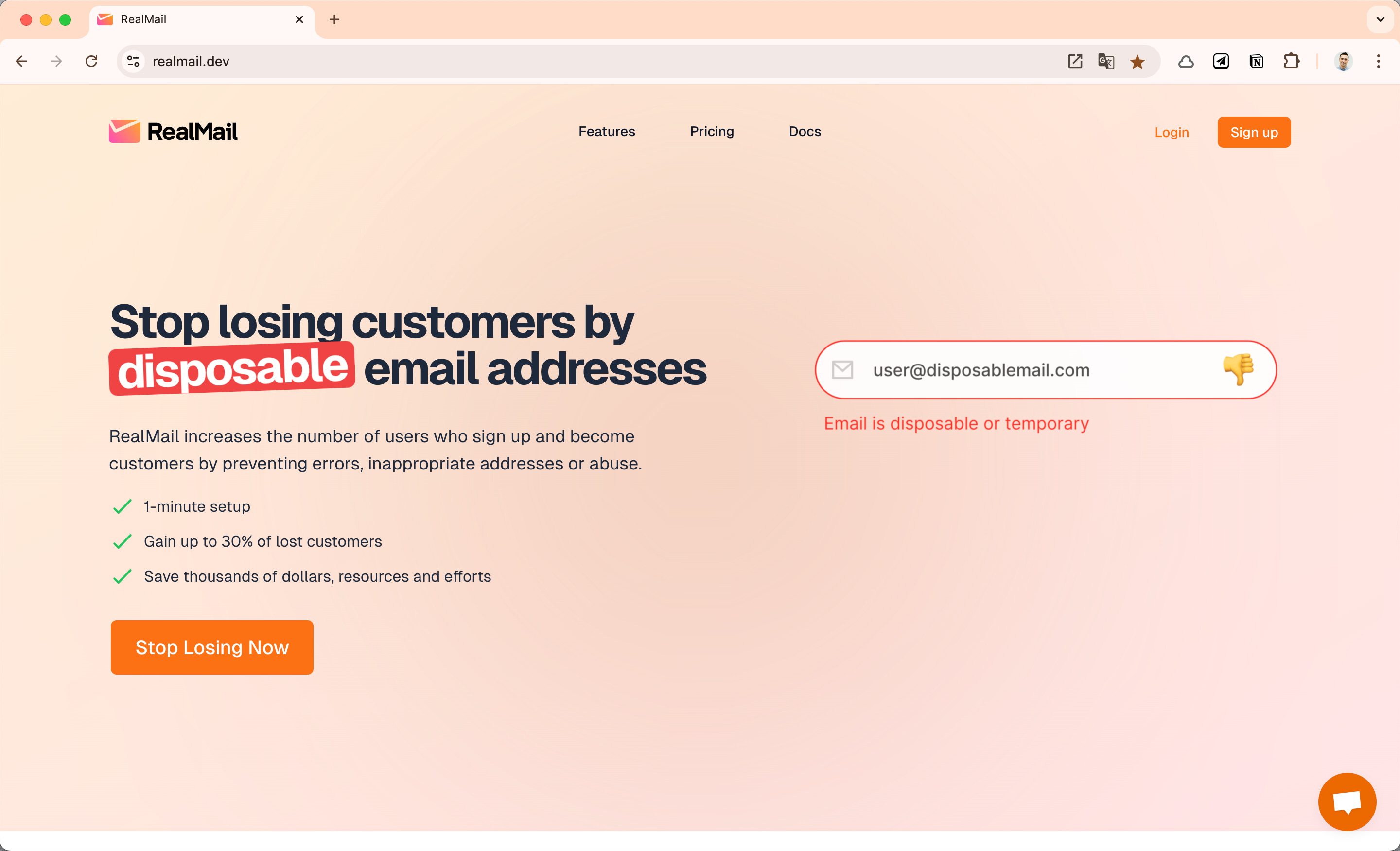View site information icon beside URL
The image size is (1400, 851).
133,61
